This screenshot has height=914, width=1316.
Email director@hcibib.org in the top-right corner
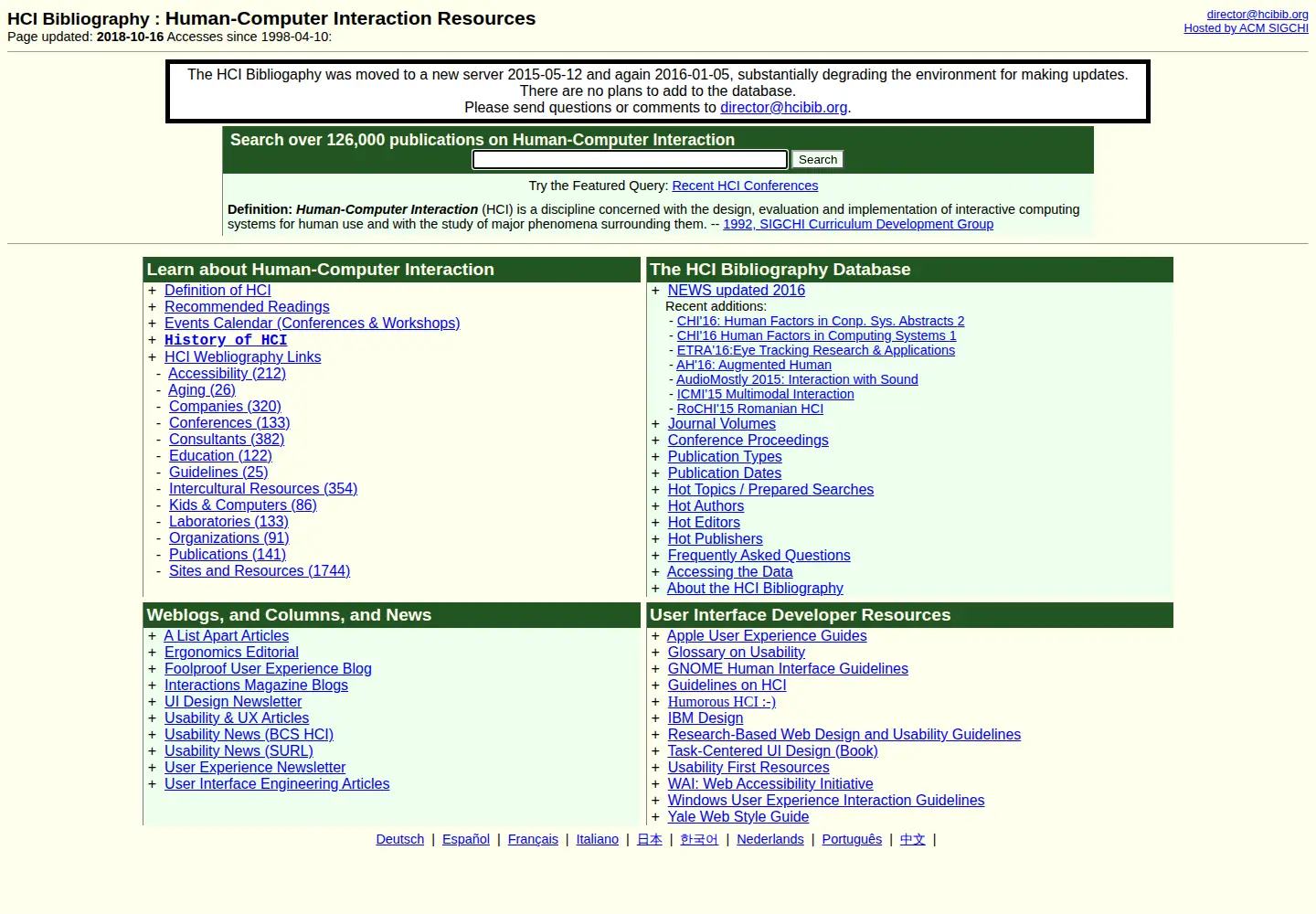pyautogui.click(x=1258, y=14)
